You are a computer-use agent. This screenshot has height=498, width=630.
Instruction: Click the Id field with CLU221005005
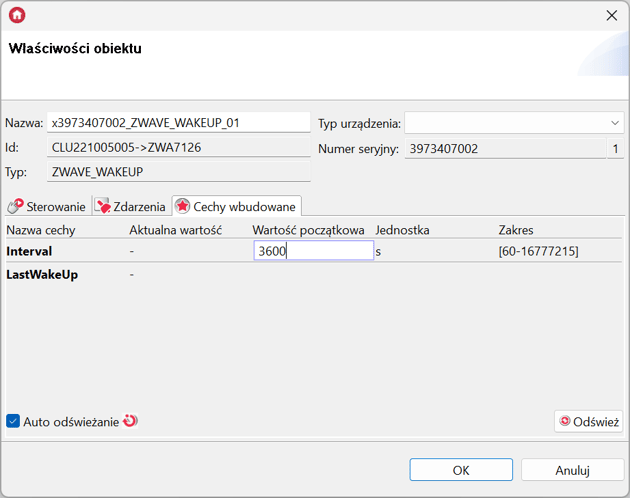click(178, 148)
